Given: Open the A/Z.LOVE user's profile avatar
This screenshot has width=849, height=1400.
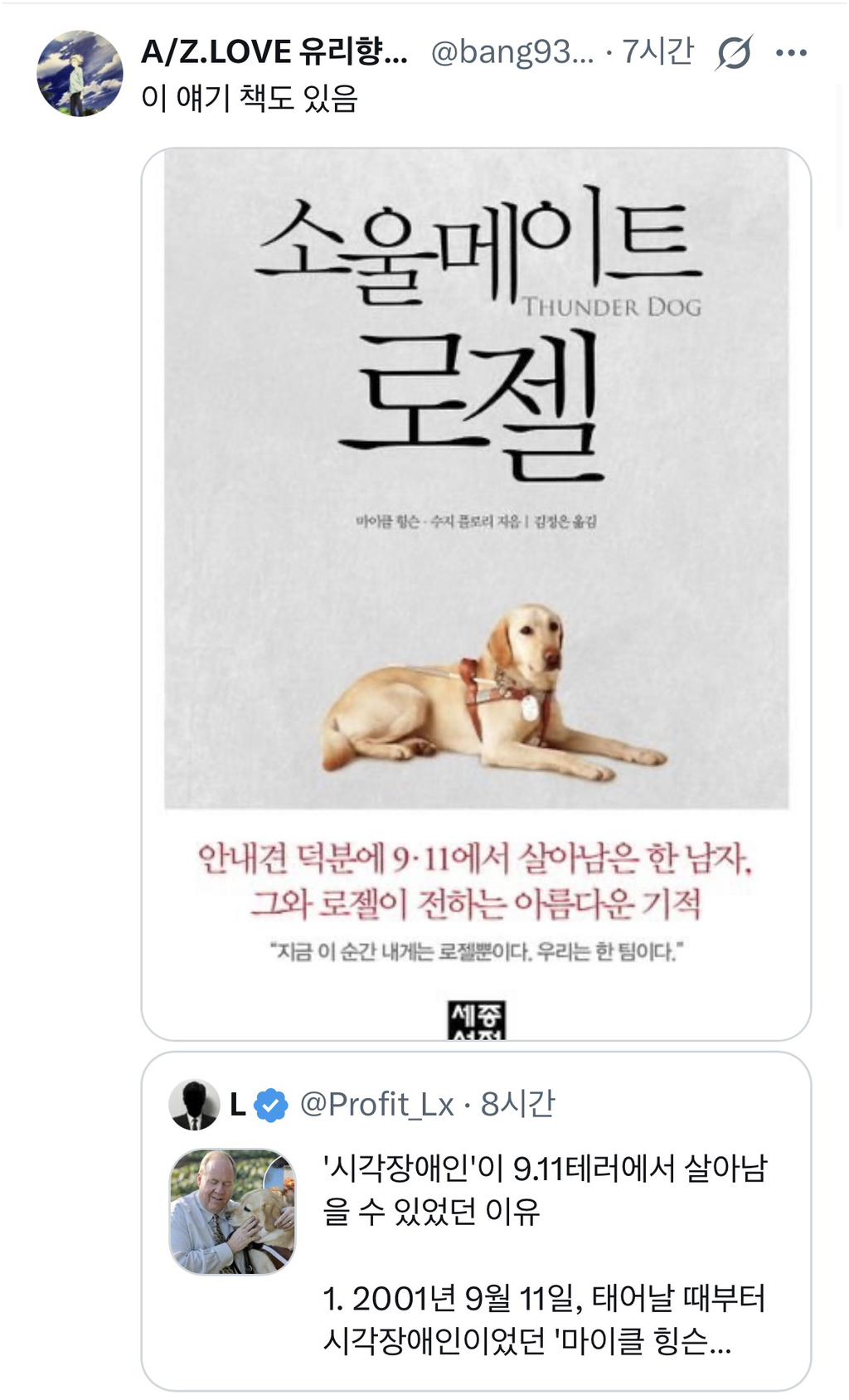Looking at the screenshot, I should coord(80,74).
